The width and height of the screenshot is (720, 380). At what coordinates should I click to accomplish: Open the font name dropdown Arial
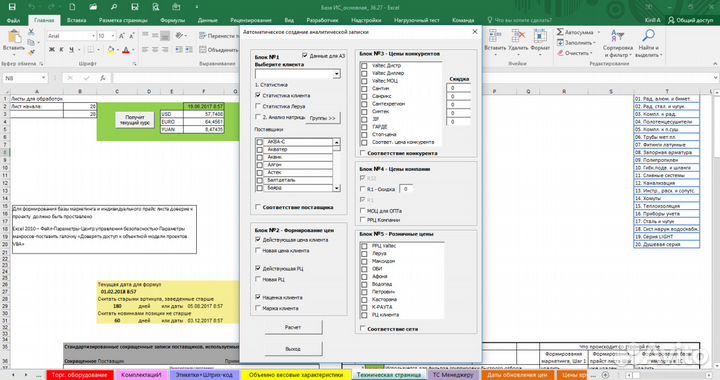93,36
